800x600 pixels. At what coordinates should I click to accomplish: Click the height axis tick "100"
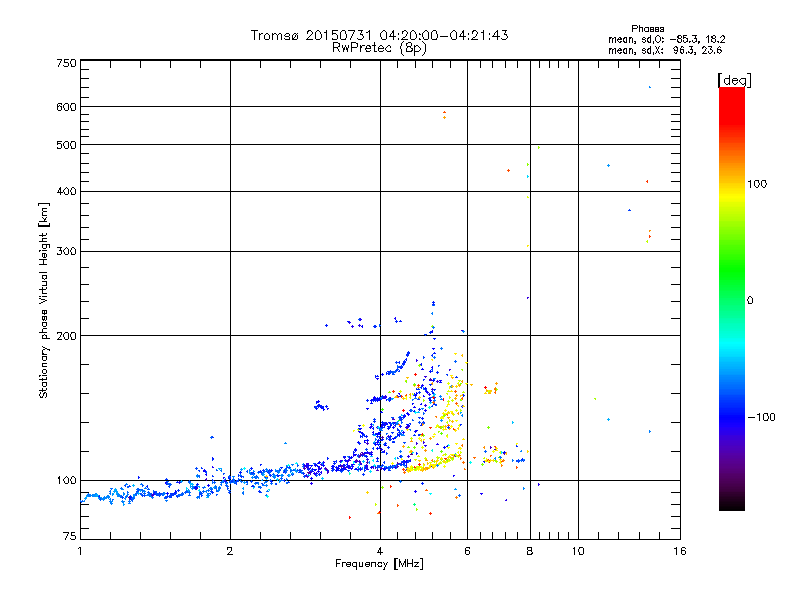click(x=66, y=481)
